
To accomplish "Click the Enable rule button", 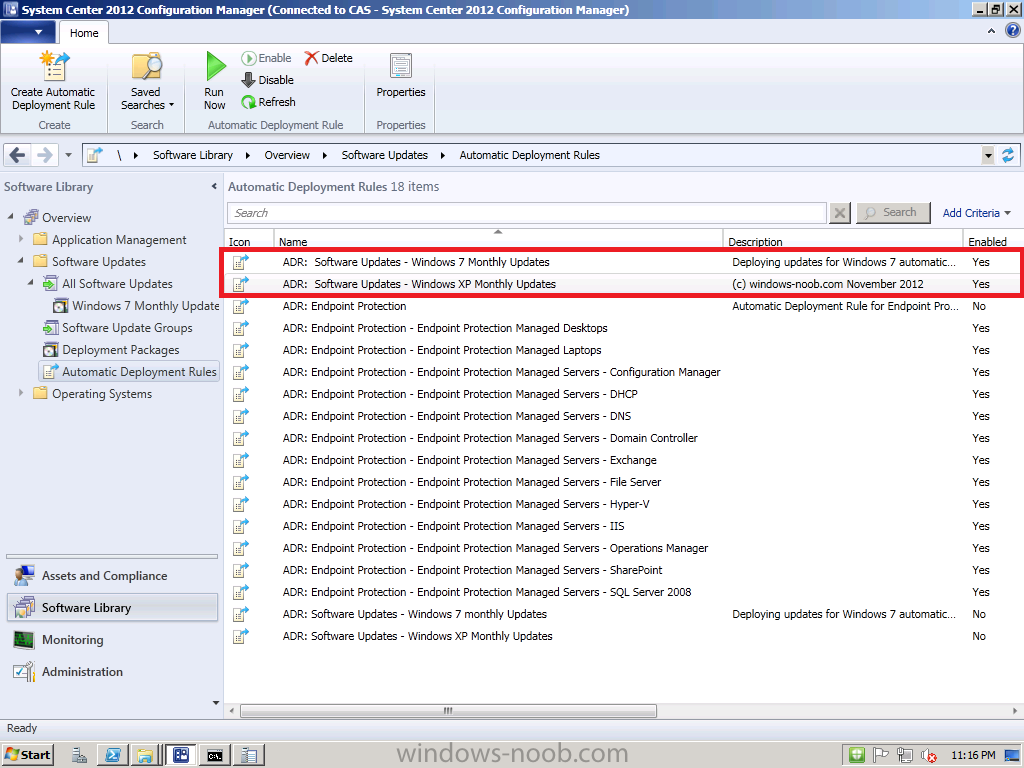I will tap(266, 58).
